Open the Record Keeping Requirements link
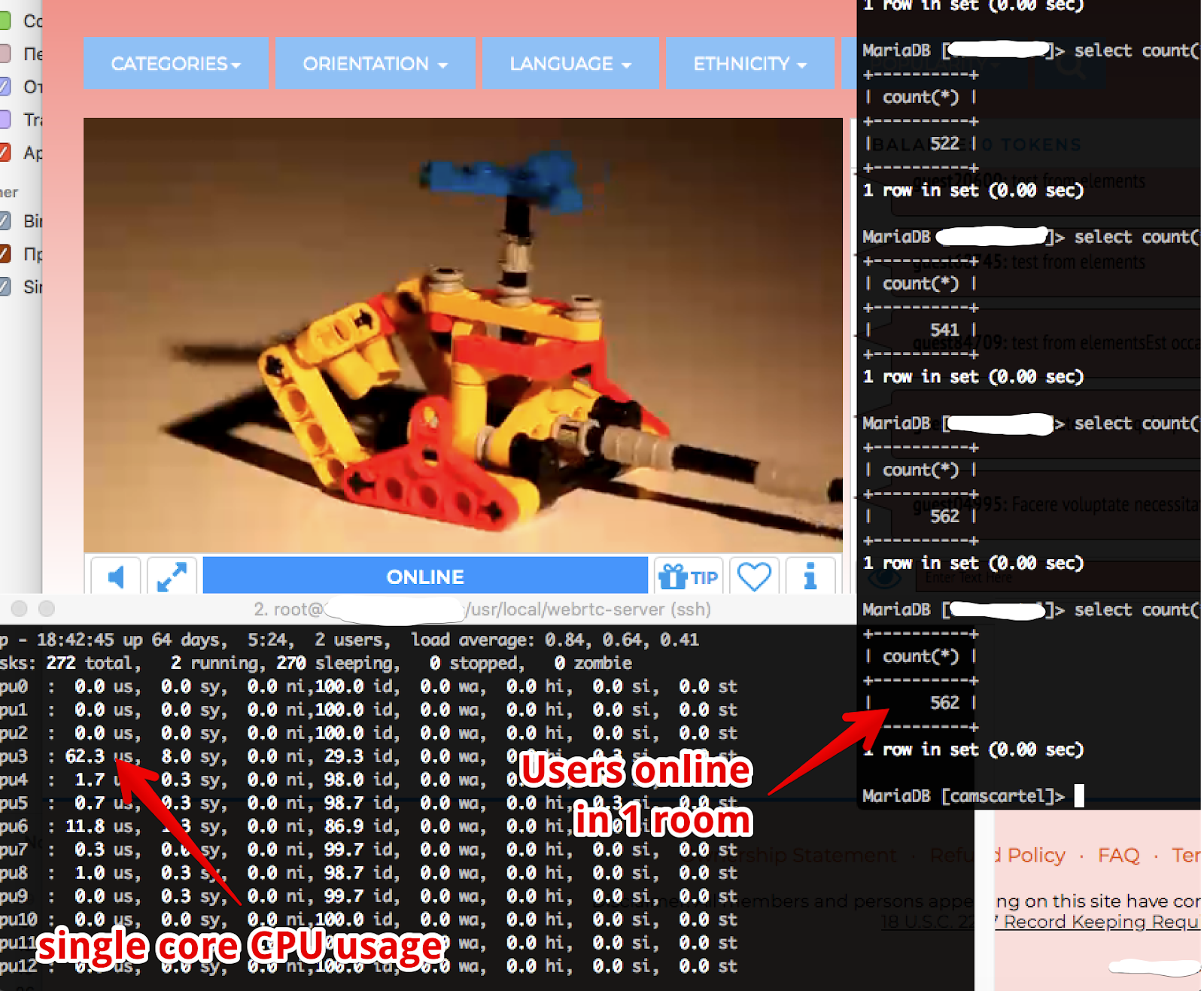1204x991 pixels. [1100, 922]
